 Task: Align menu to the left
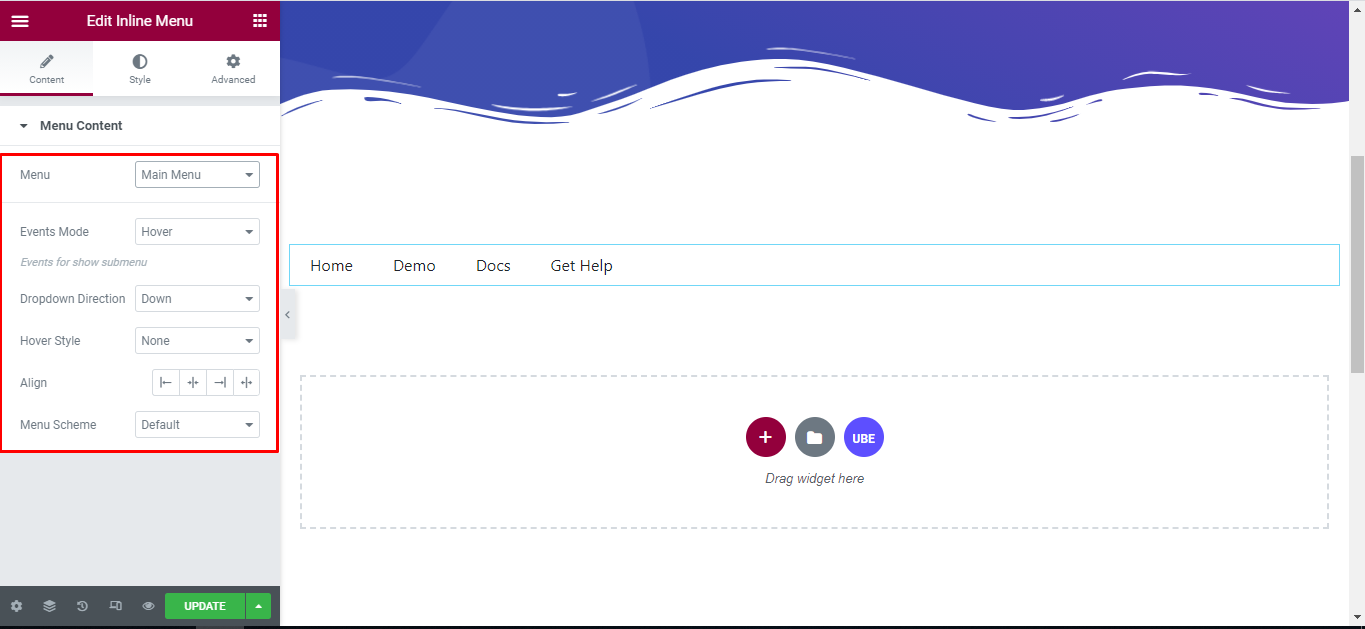coord(166,383)
